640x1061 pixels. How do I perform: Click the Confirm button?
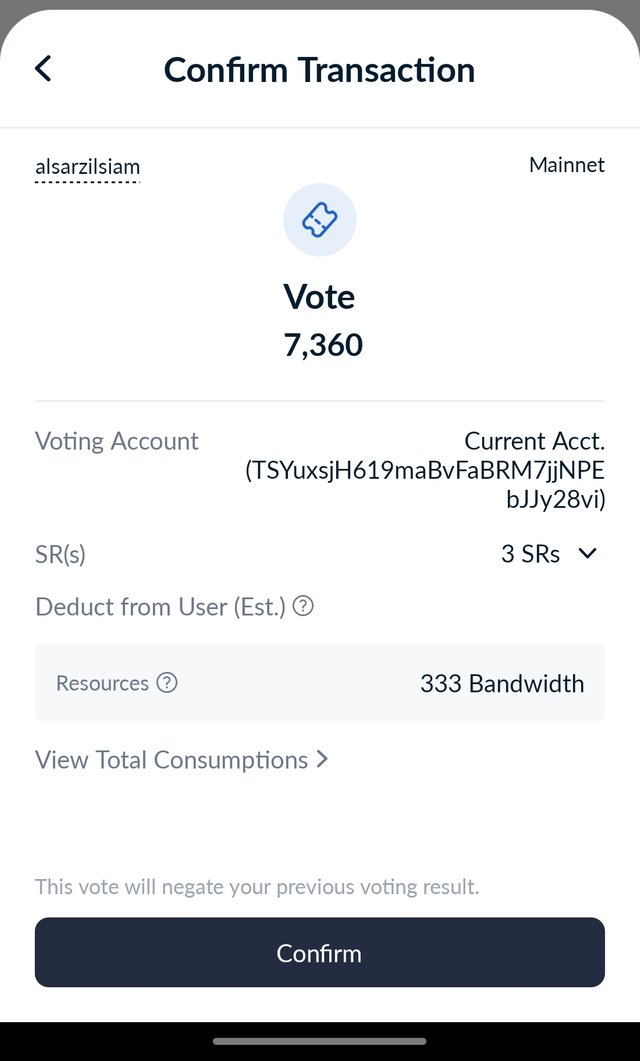point(320,952)
